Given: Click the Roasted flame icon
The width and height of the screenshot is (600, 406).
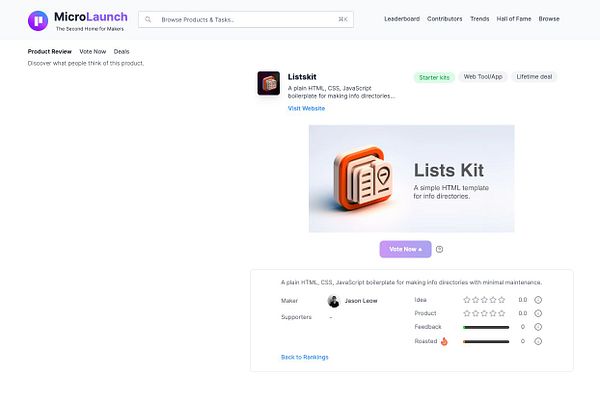Looking at the screenshot, I should click(x=444, y=341).
